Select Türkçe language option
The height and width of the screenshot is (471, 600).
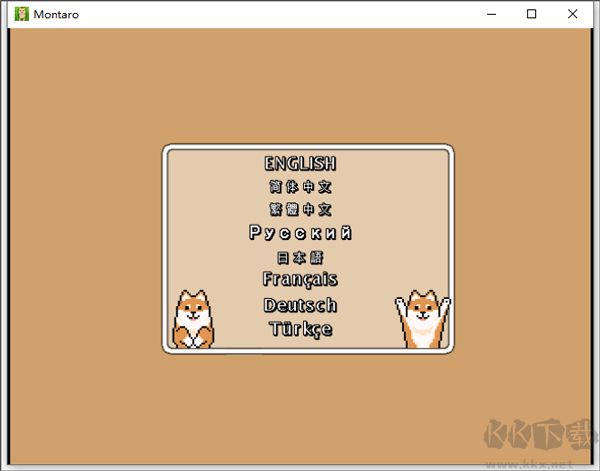[x=301, y=329]
